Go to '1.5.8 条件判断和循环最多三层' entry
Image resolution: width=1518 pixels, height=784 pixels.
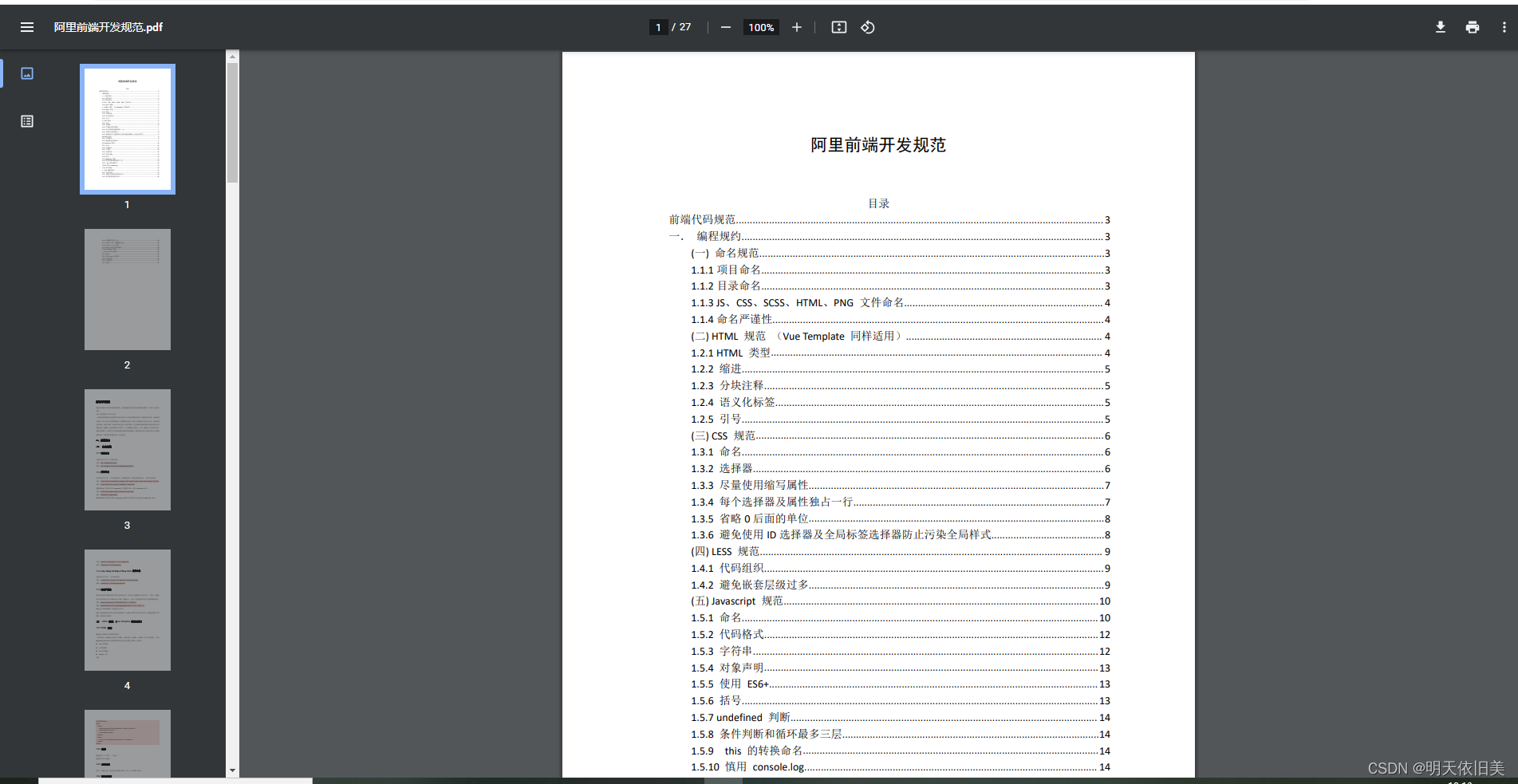click(901, 734)
